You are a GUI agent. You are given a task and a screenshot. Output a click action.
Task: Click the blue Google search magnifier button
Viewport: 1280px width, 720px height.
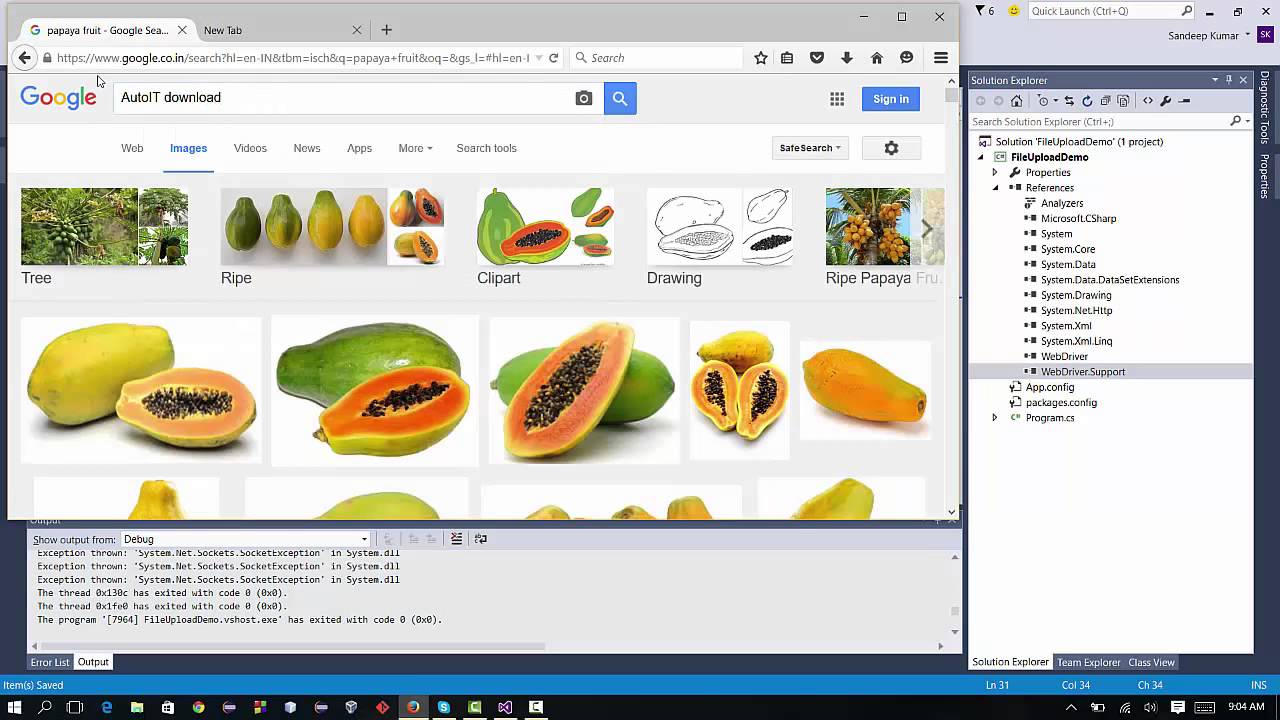tap(620, 98)
